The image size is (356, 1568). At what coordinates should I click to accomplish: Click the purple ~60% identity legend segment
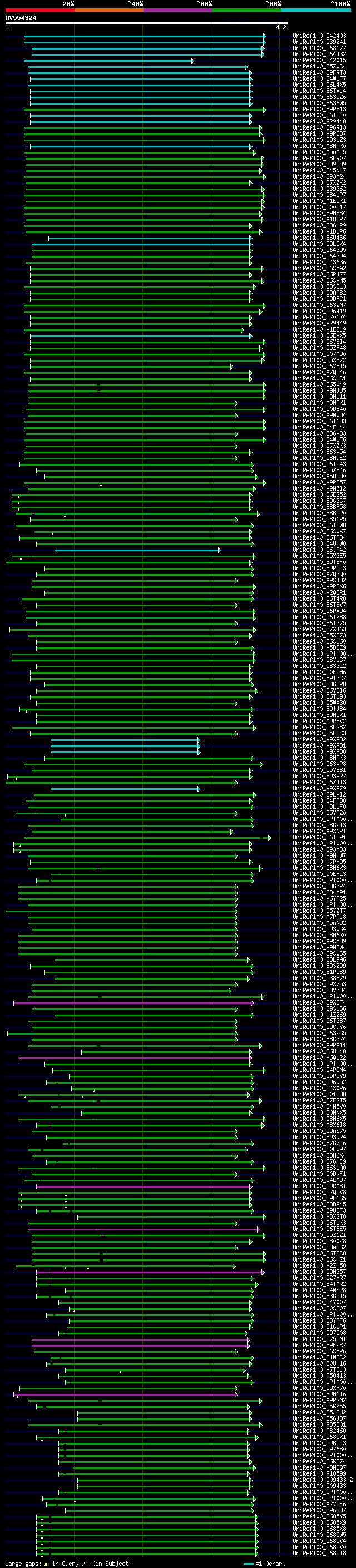tap(177, 10)
